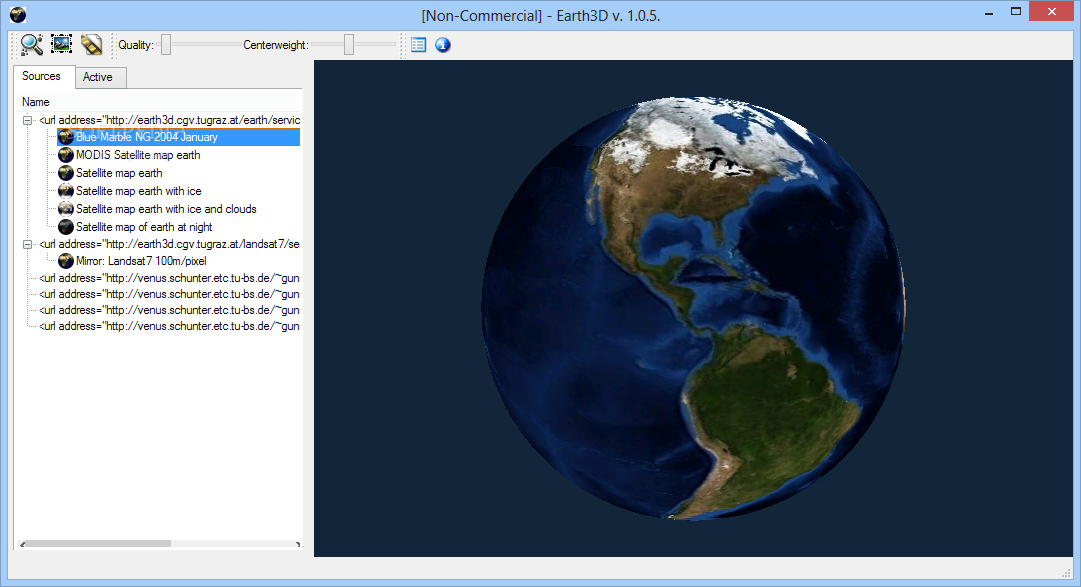Click globe icon beside Mirror: Landsat7
Image resolution: width=1081 pixels, height=587 pixels.
pos(65,261)
